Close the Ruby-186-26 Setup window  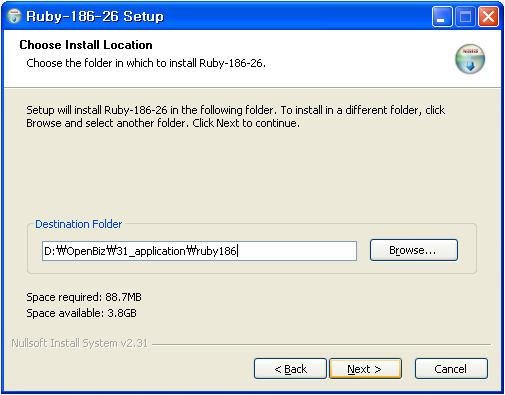(x=488, y=16)
